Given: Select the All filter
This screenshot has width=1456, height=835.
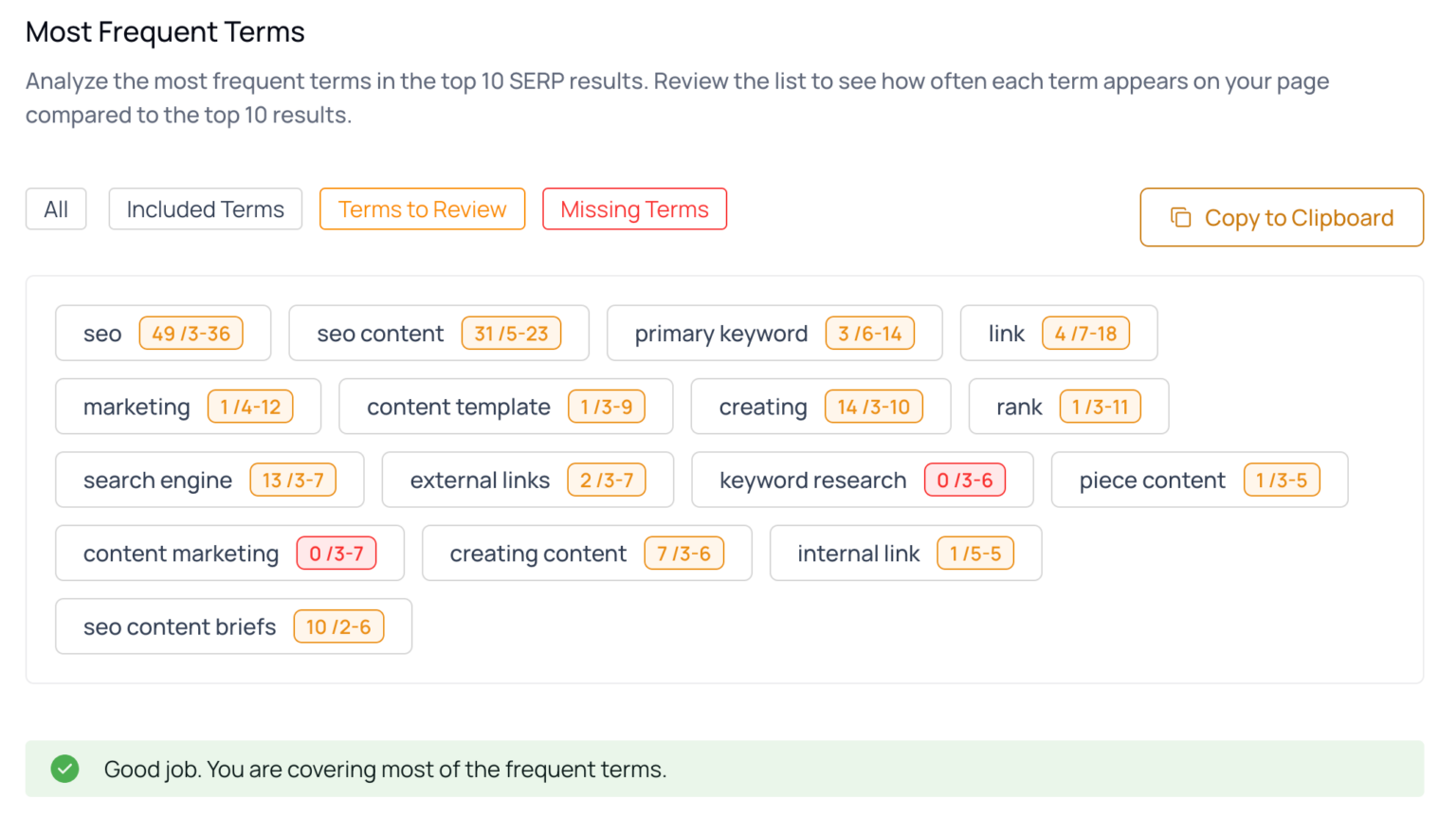Looking at the screenshot, I should [x=56, y=209].
